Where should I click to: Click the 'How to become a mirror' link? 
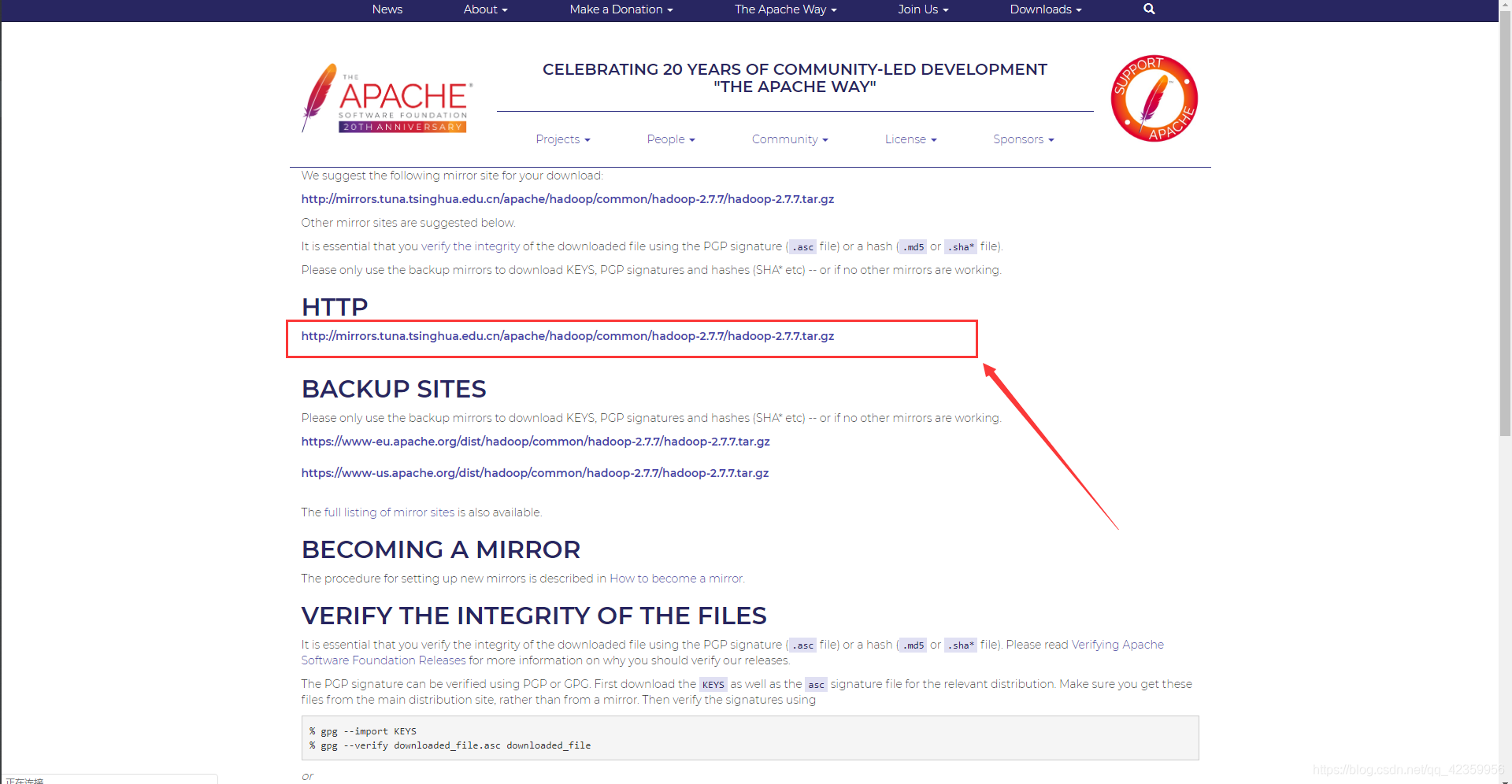pos(676,579)
